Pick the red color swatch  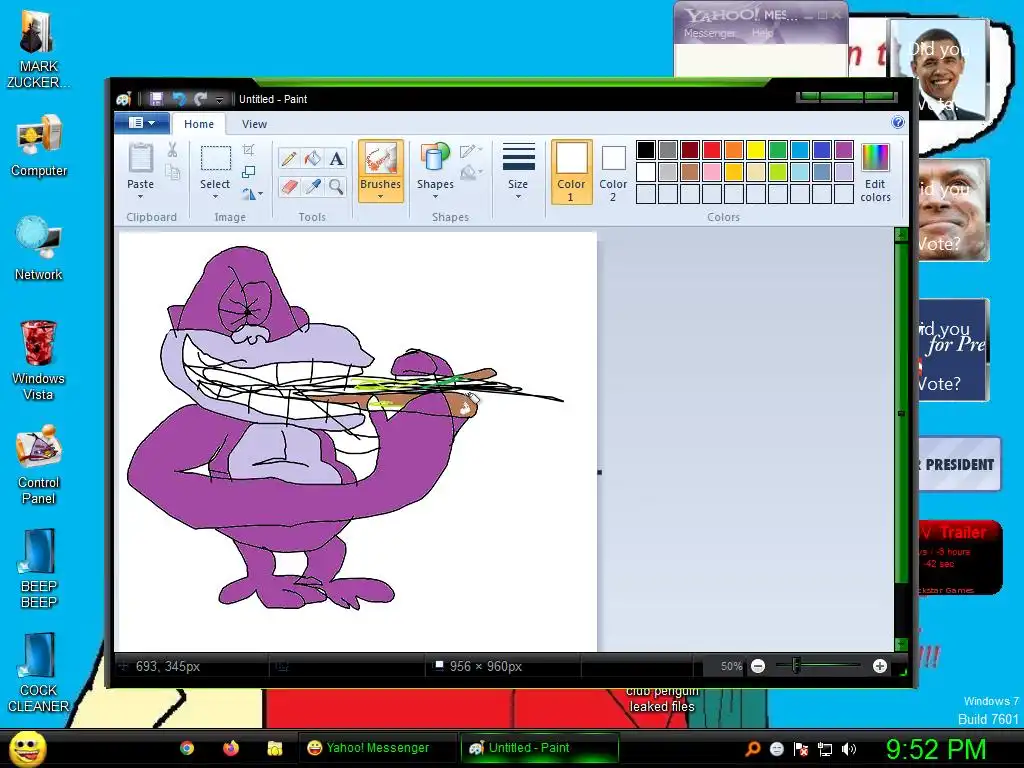click(x=712, y=150)
